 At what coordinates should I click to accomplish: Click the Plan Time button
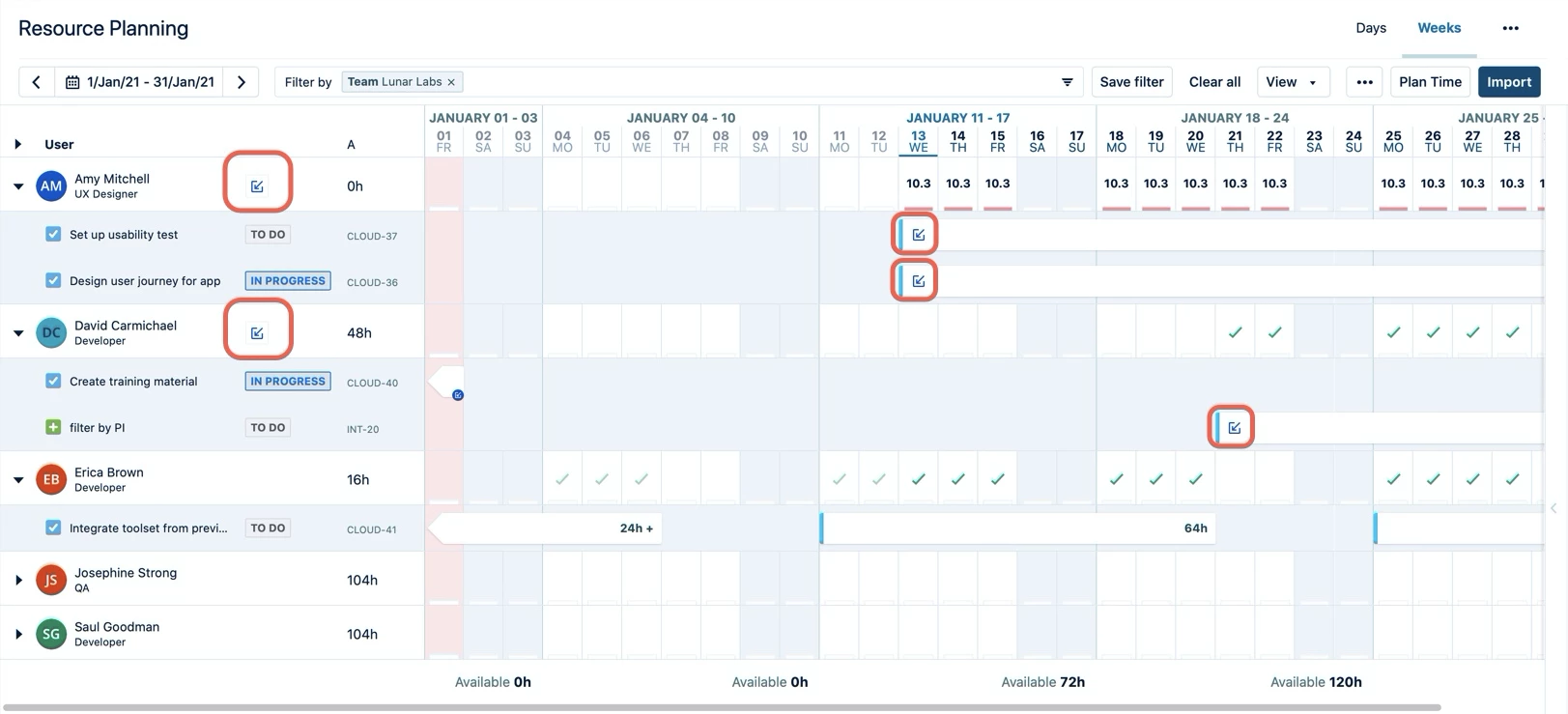pyautogui.click(x=1430, y=82)
